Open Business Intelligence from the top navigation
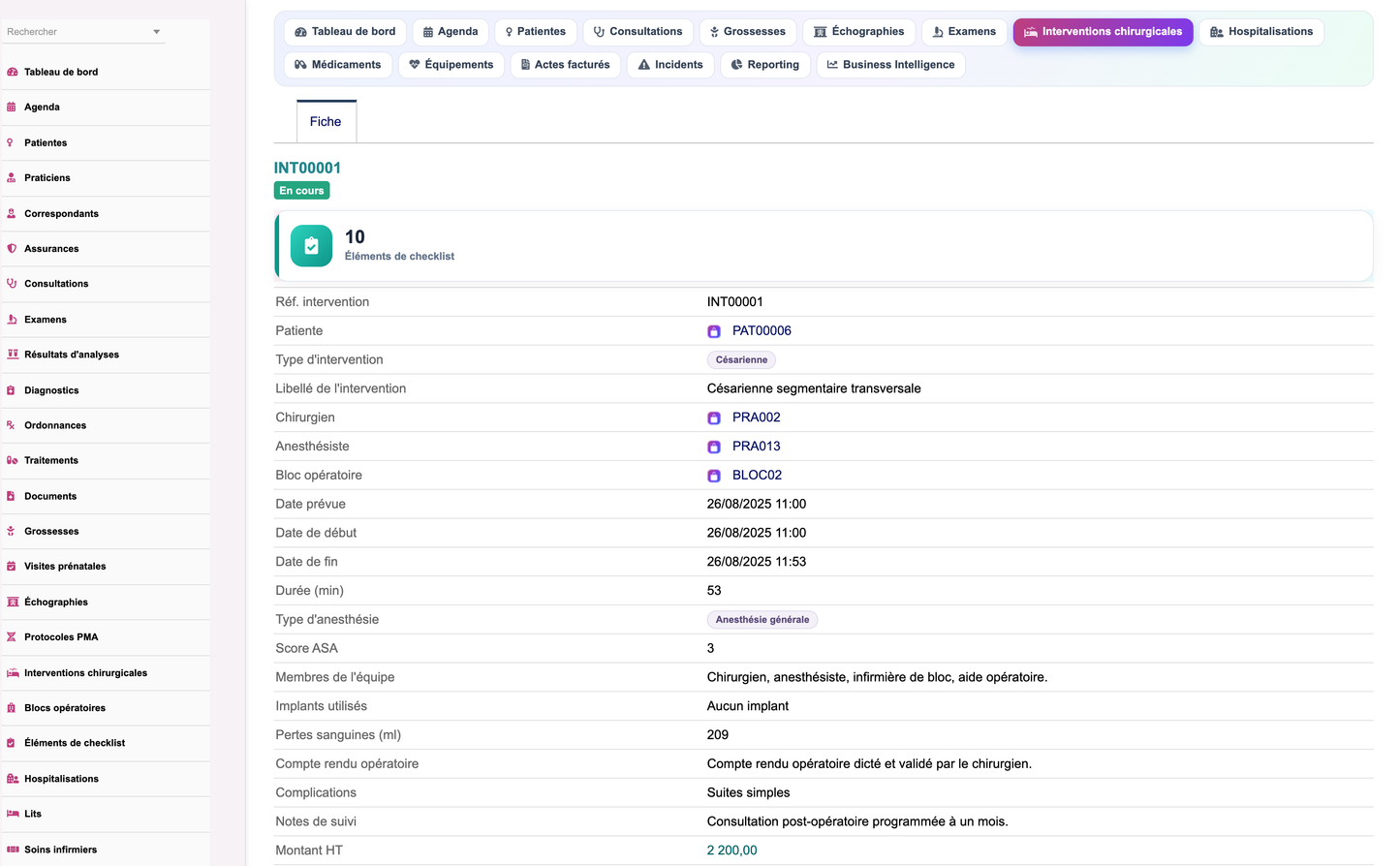 pos(890,65)
